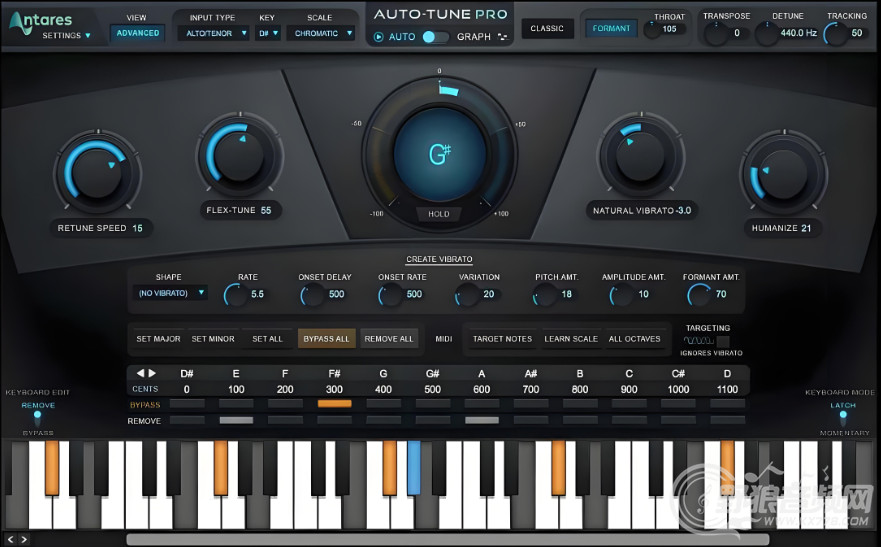The image size is (881, 547).
Task: Click the Onset Delay knob
Action: coord(313,294)
